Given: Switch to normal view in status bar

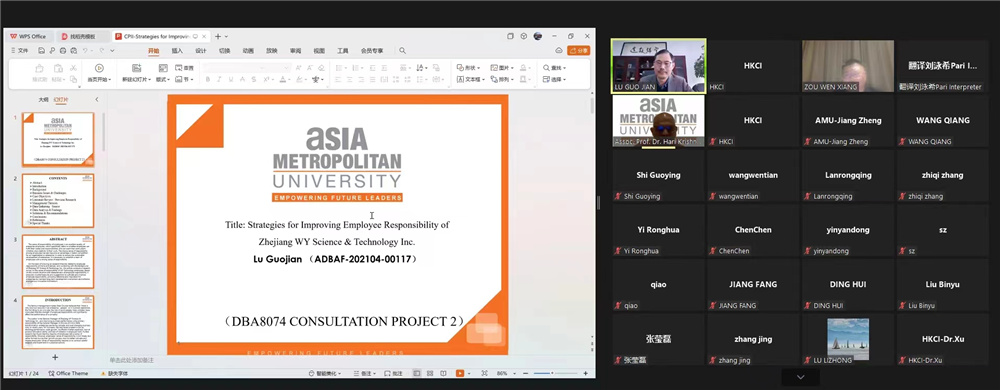Looking at the screenshot, I should click(x=417, y=373).
